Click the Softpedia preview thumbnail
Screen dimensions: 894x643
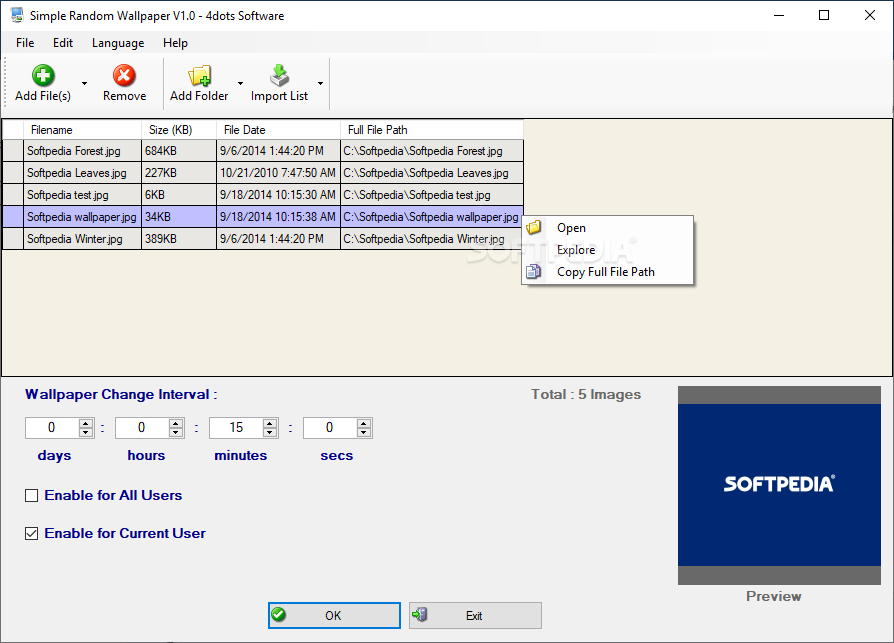pos(779,485)
